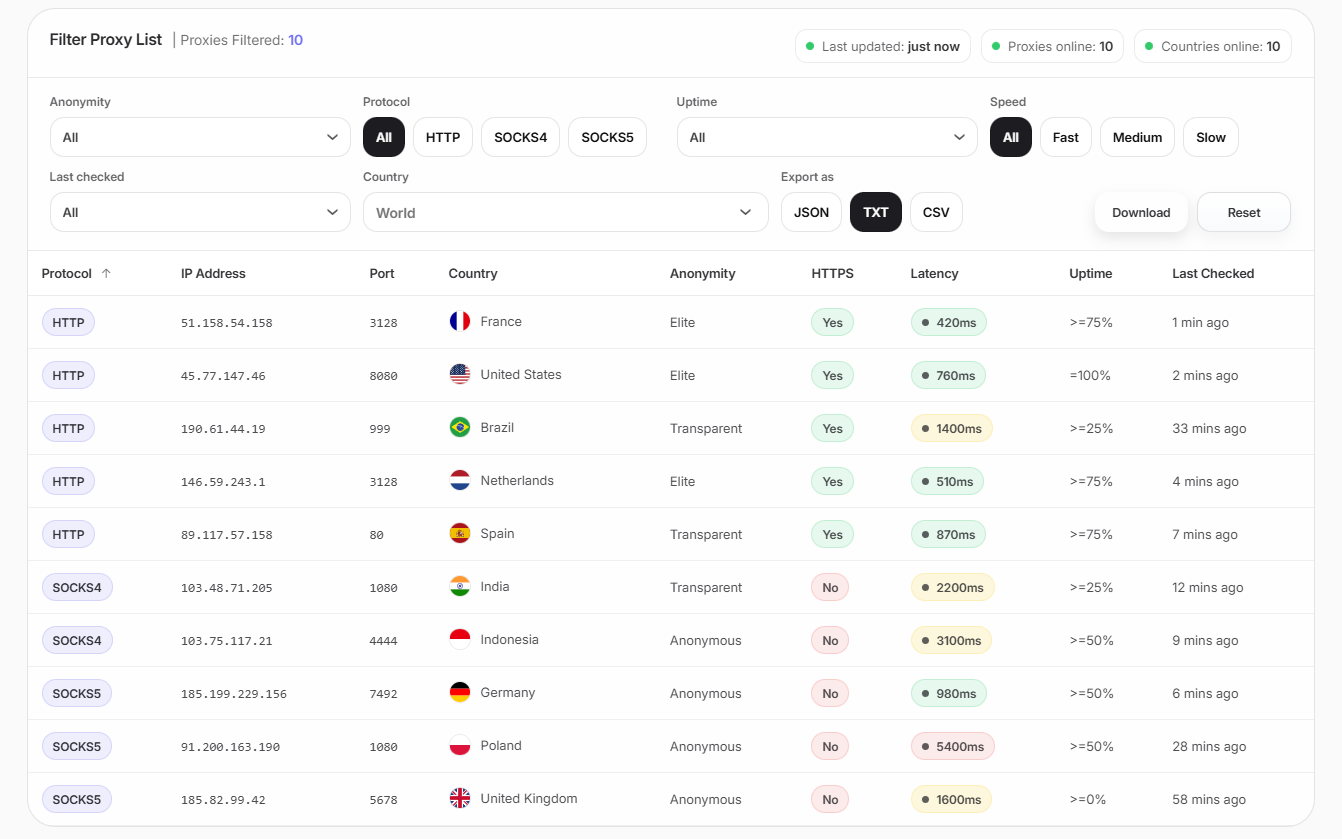Screen dimensions: 1342x839
Task: Open the Last checked dropdown
Action: point(200,212)
